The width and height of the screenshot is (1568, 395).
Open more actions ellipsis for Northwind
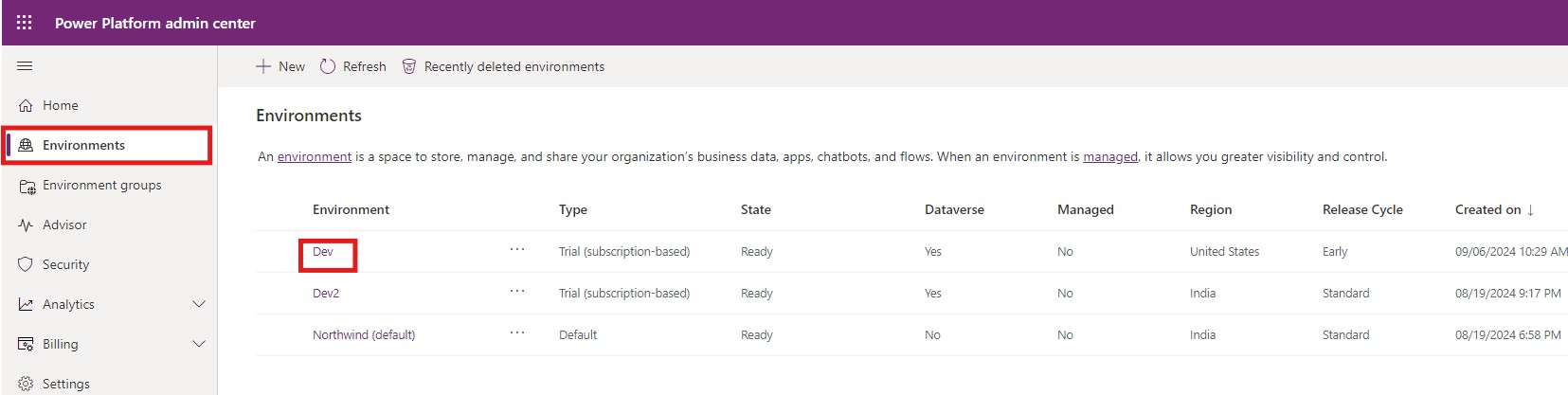coord(517,333)
